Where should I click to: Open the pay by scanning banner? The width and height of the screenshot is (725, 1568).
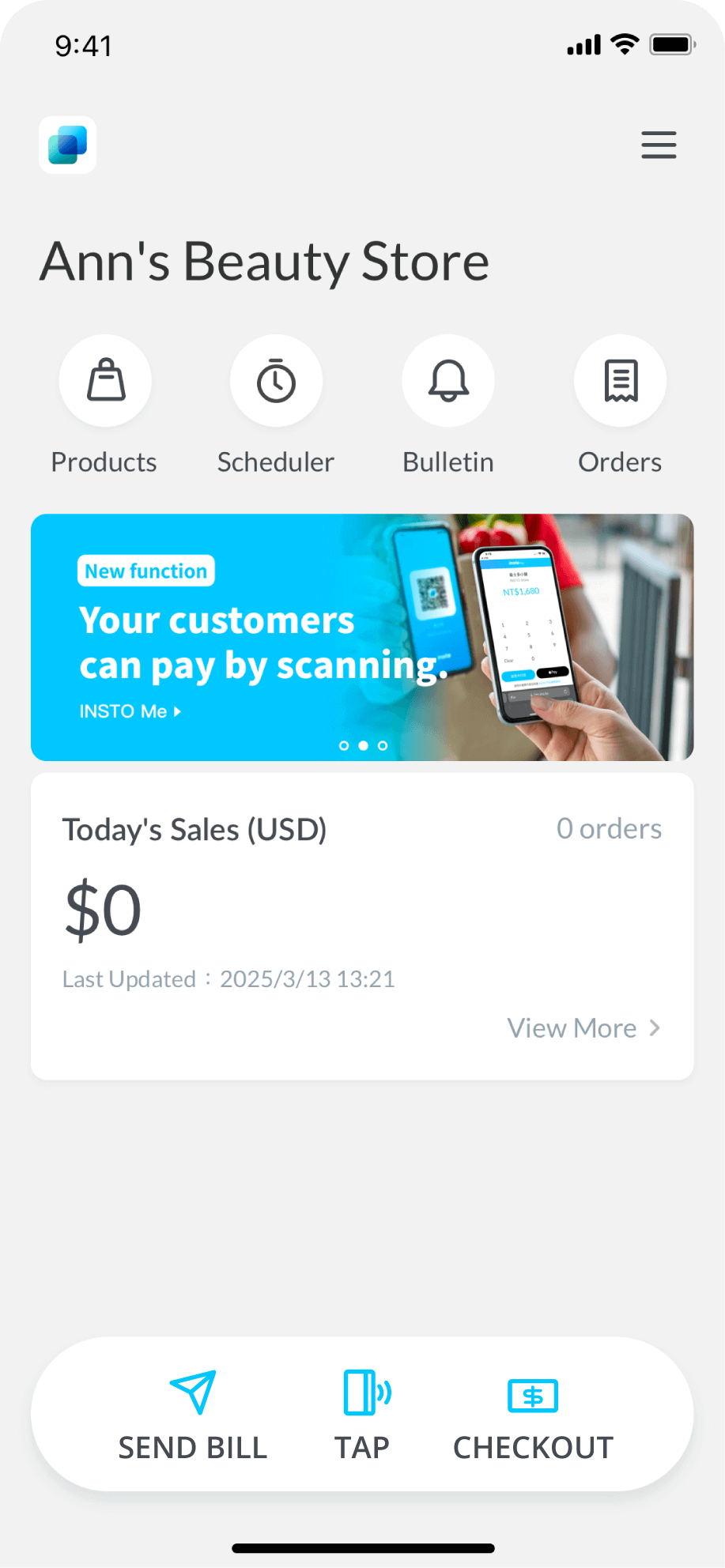point(362,638)
